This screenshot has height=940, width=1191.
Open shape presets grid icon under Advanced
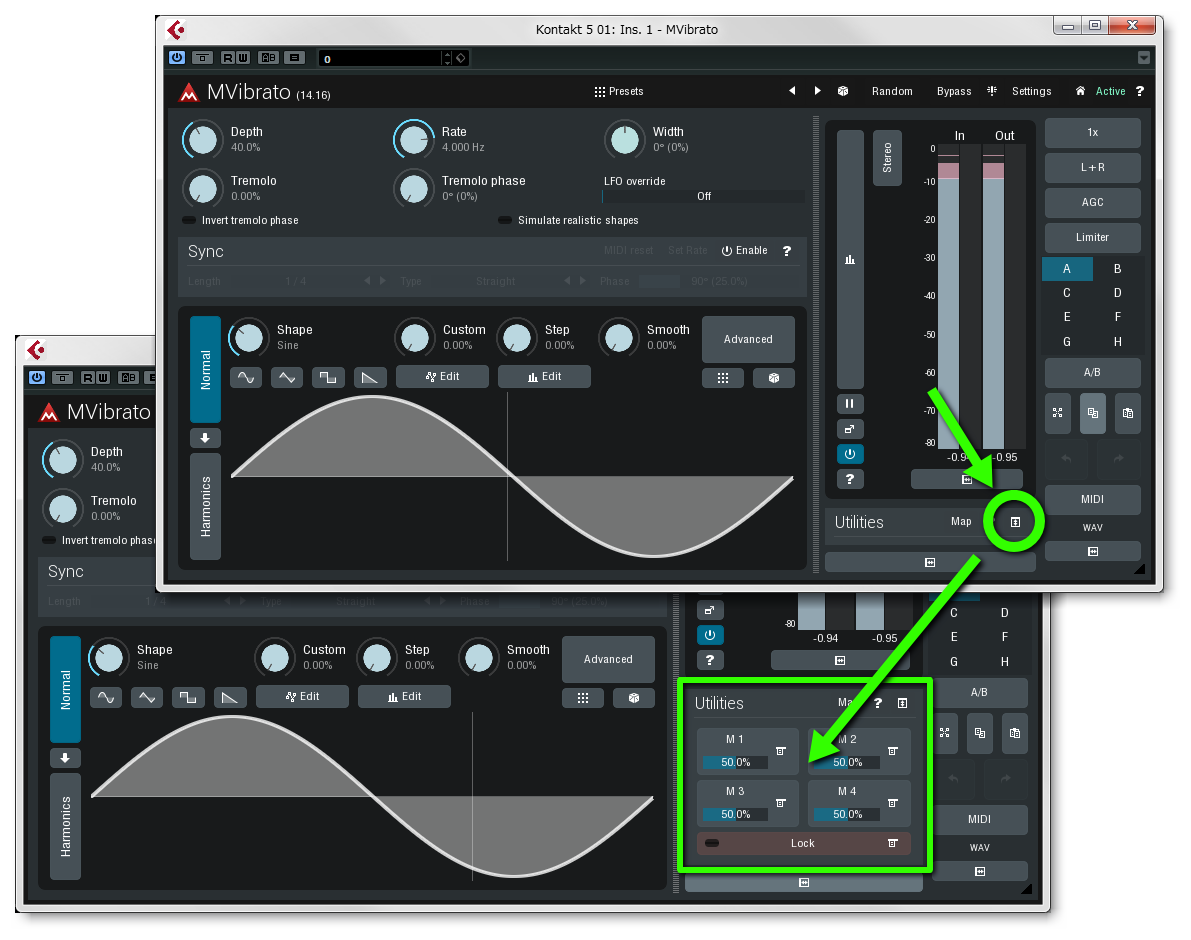tap(723, 377)
